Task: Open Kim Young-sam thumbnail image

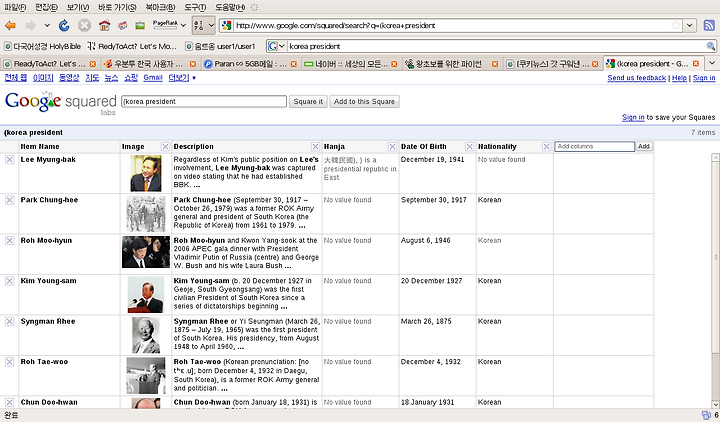Action: coord(146,295)
